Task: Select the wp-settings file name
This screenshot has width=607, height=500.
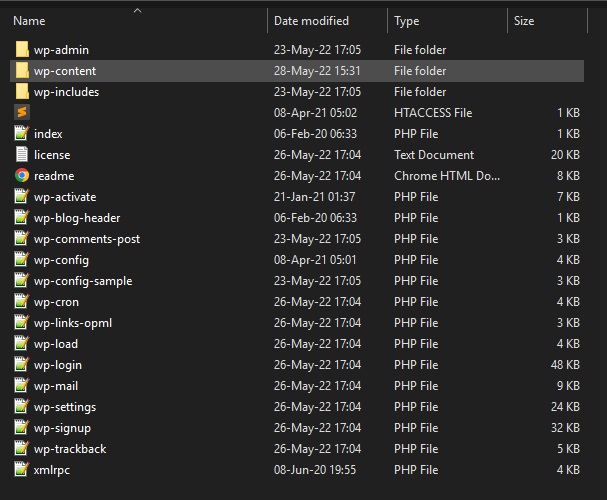Action: click(65, 407)
